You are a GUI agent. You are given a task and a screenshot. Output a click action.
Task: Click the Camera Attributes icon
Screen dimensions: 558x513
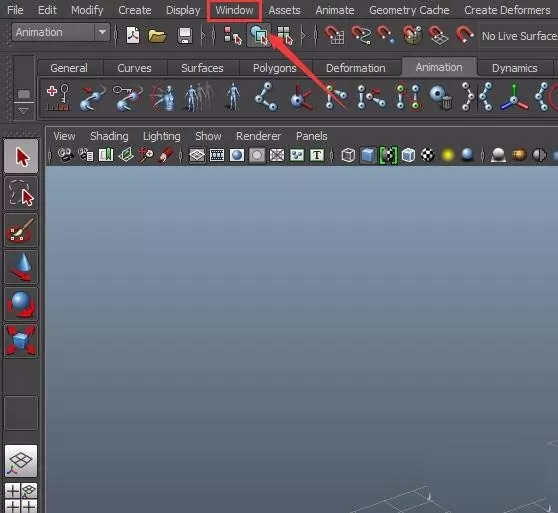pos(86,155)
